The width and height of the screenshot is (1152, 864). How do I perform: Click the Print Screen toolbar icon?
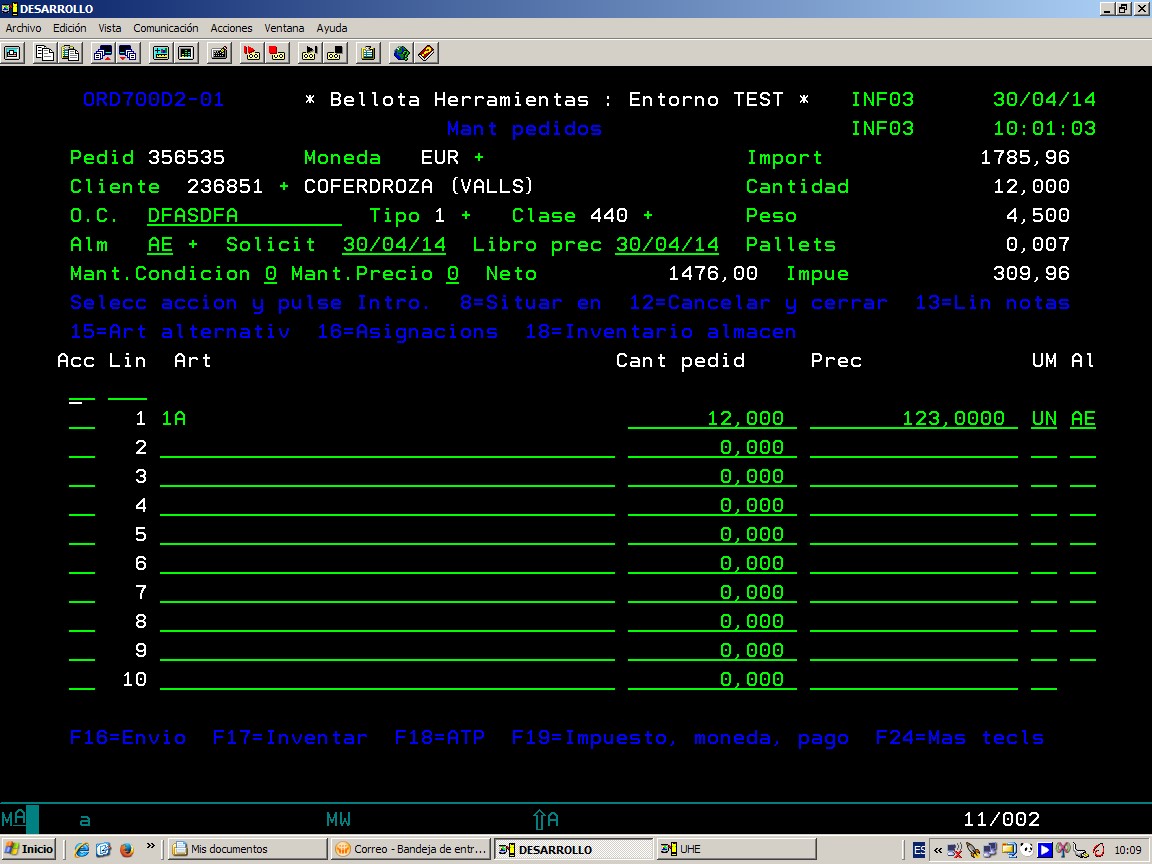click(x=14, y=53)
